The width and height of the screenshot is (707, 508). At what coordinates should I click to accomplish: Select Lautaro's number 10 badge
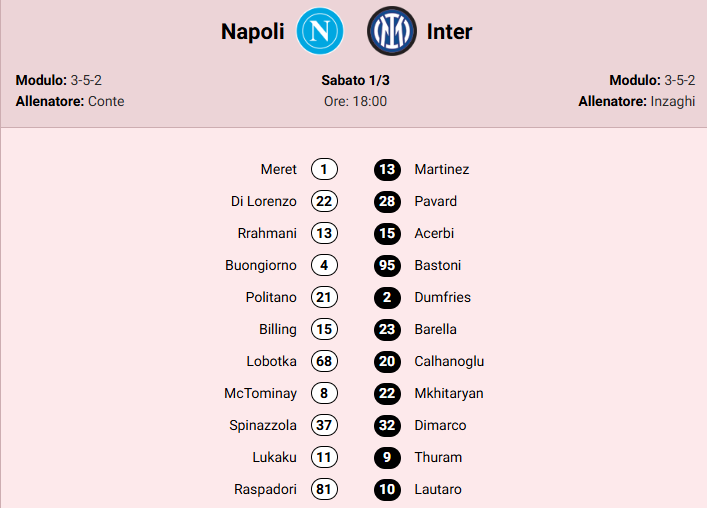(x=387, y=489)
